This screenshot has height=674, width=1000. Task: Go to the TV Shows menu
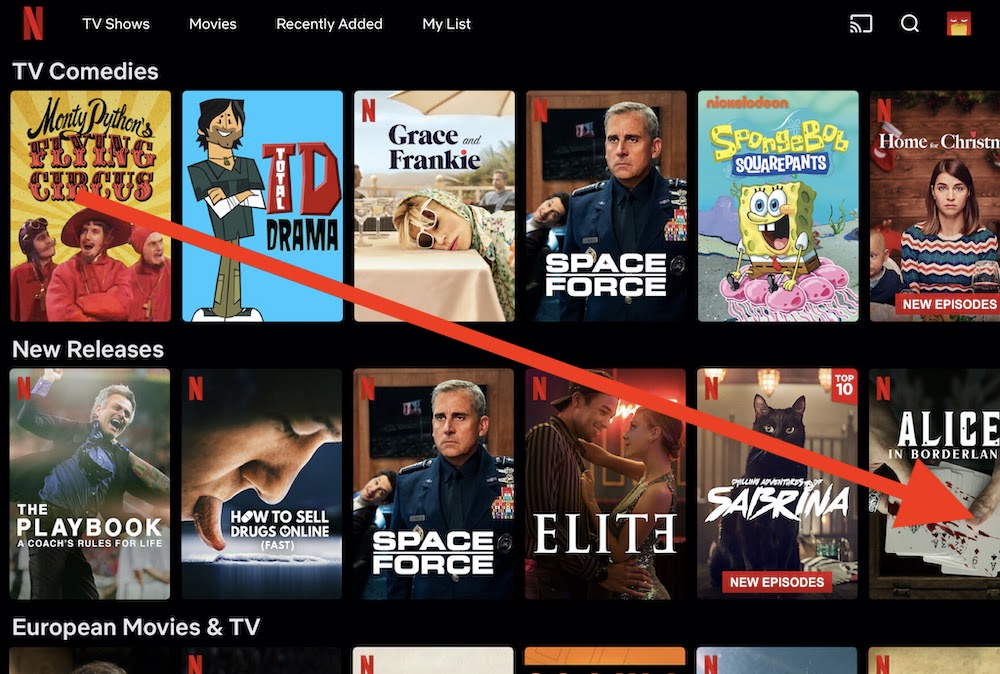pos(115,24)
